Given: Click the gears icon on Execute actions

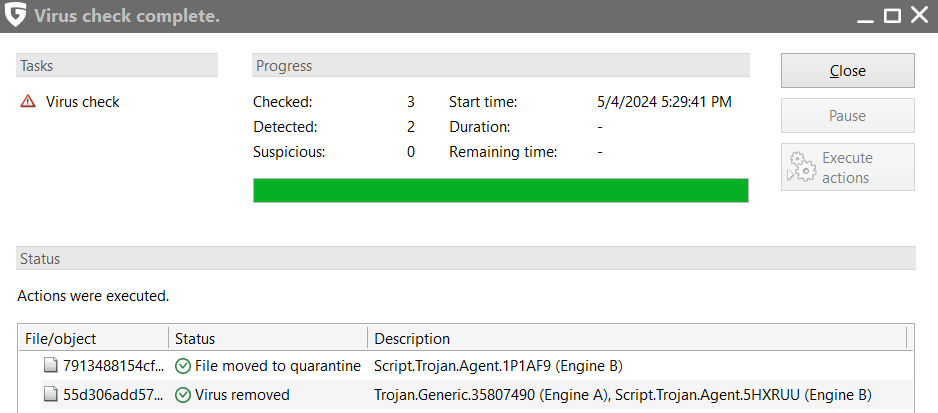Looking at the screenshot, I should click(x=802, y=168).
